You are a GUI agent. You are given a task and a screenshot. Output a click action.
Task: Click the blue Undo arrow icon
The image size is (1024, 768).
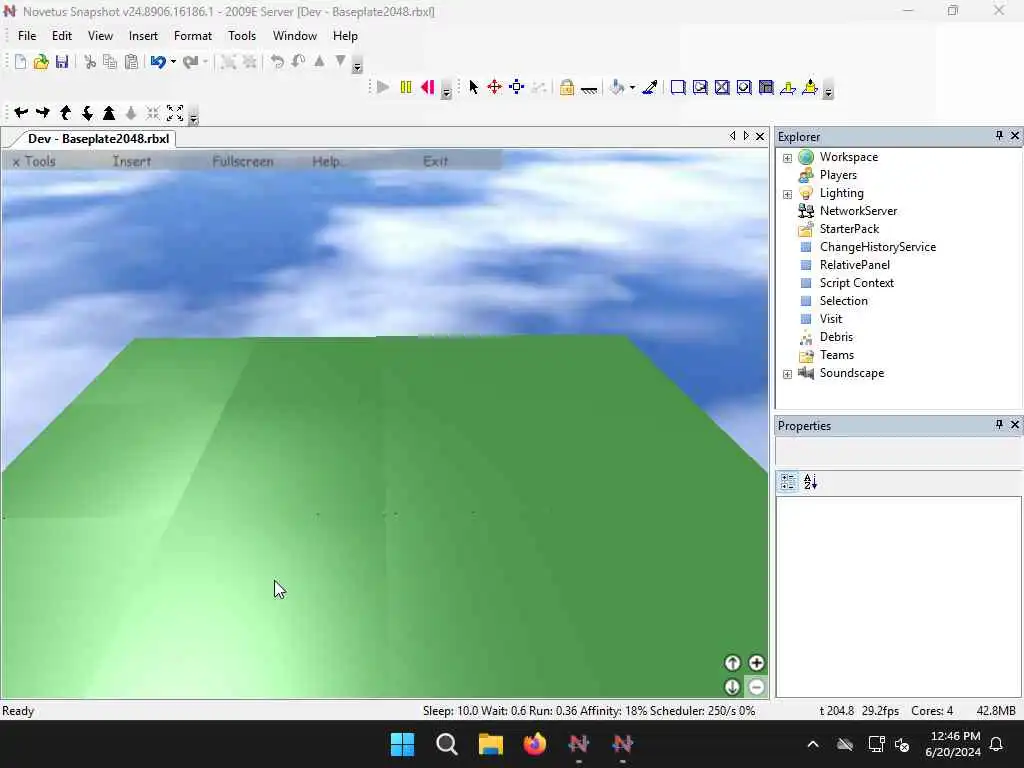(x=158, y=62)
